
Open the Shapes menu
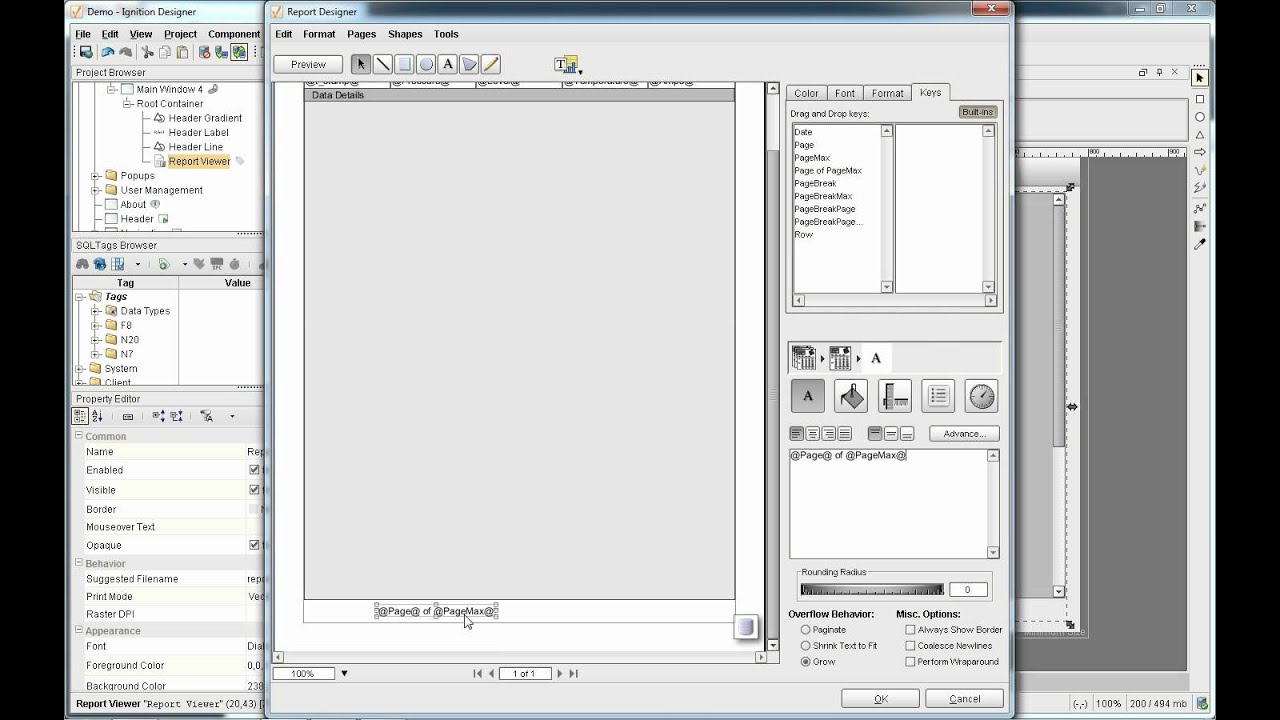(x=405, y=34)
